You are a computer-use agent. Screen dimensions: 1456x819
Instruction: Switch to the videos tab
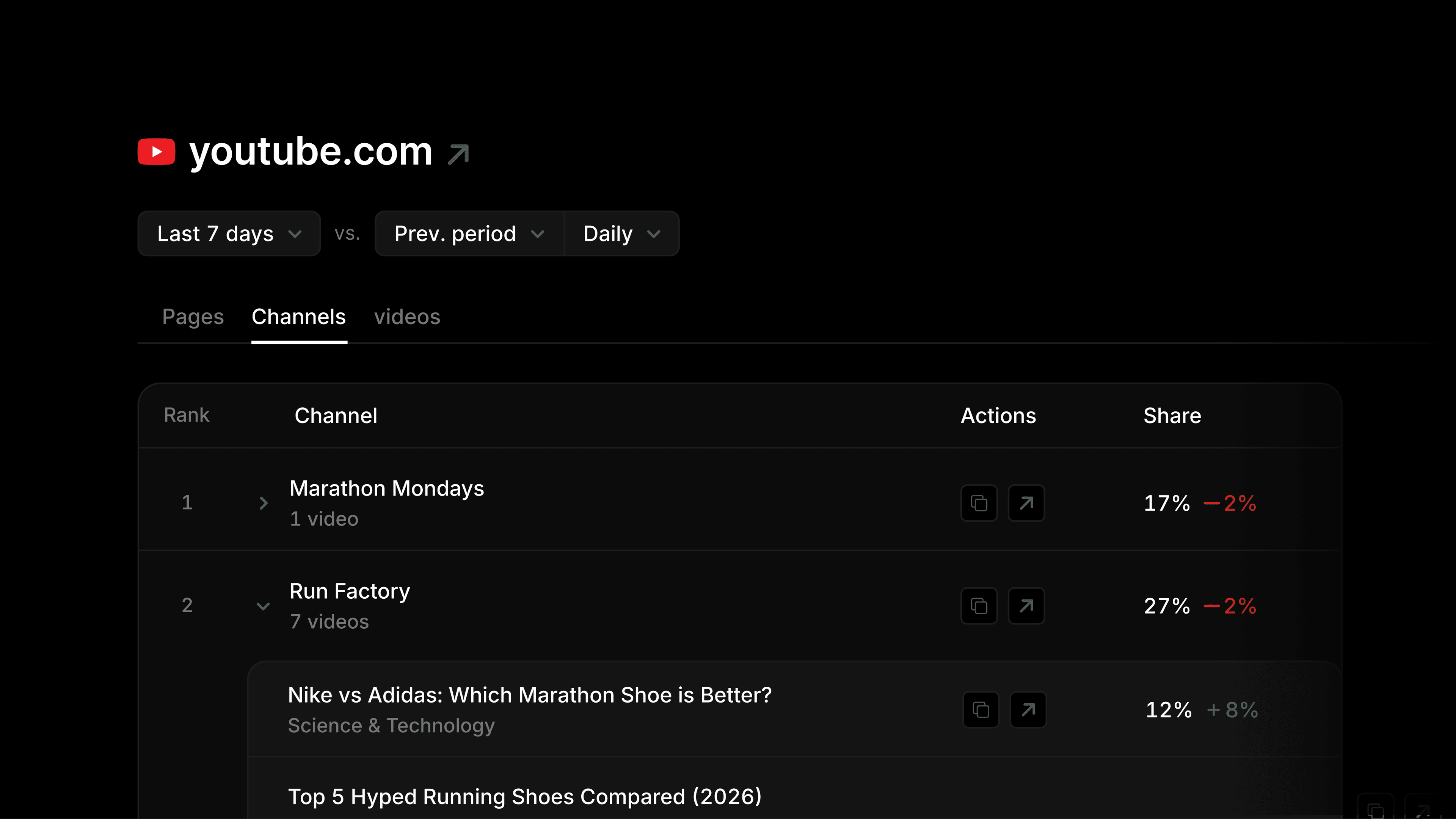pos(407,317)
